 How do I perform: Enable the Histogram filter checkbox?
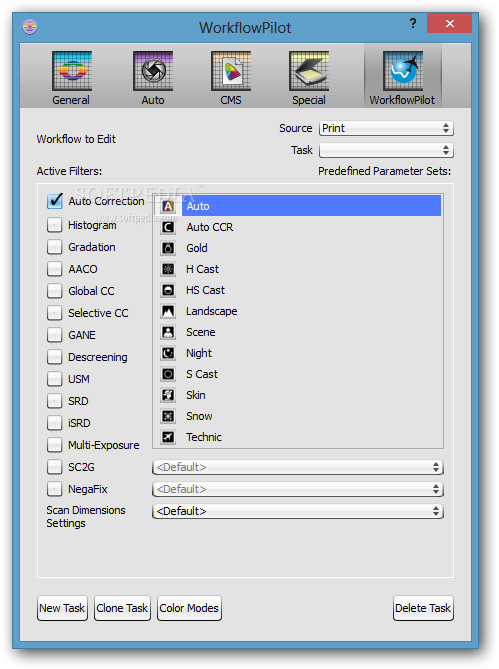(55, 225)
